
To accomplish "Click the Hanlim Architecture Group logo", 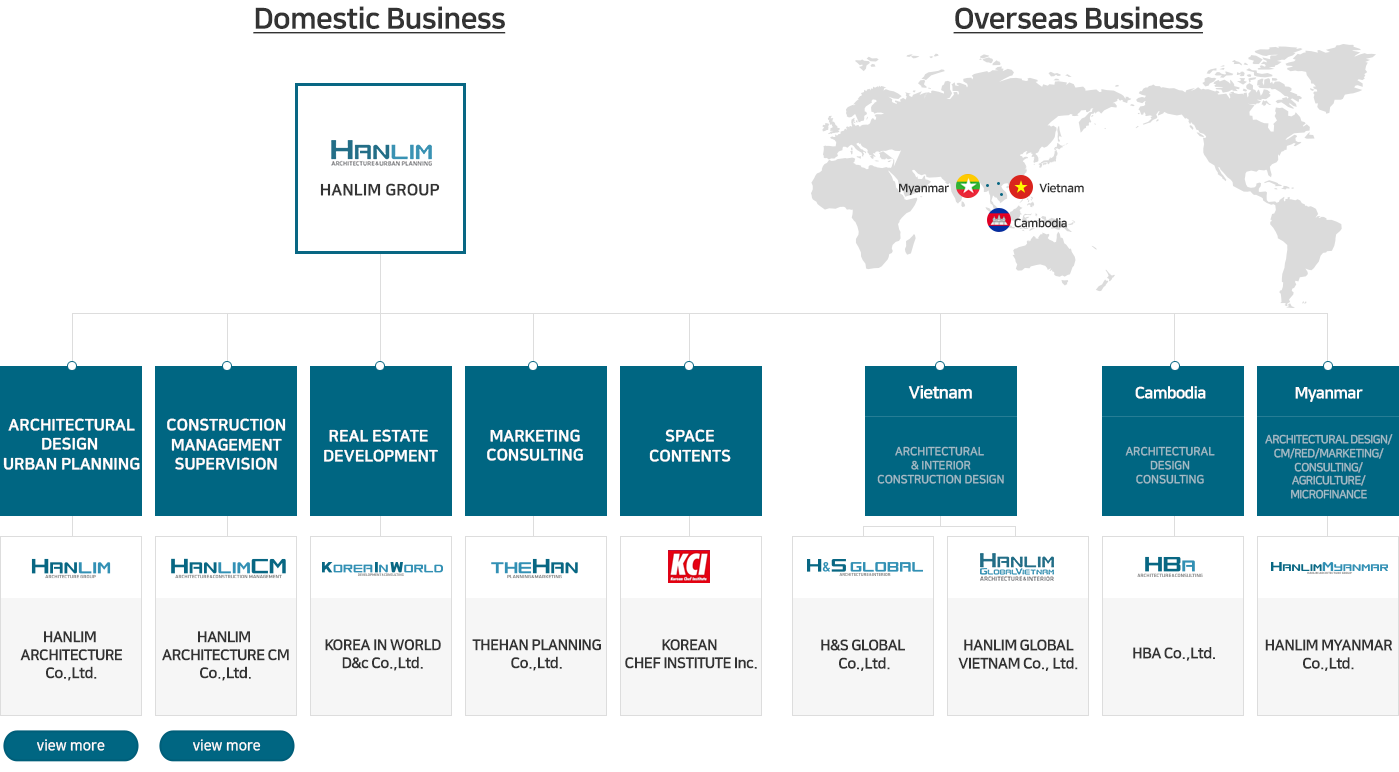I will tap(71, 568).
